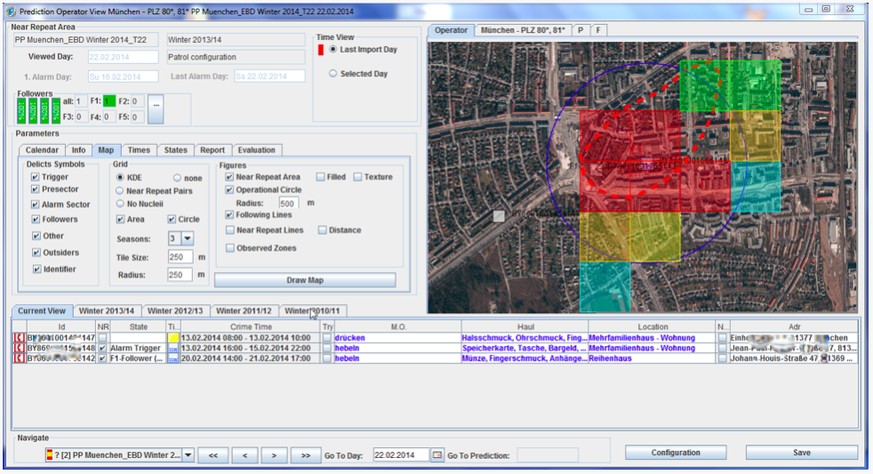Viewport: 873px width, 474px height.
Task: Open the Seasons dropdown
Action: (186, 239)
